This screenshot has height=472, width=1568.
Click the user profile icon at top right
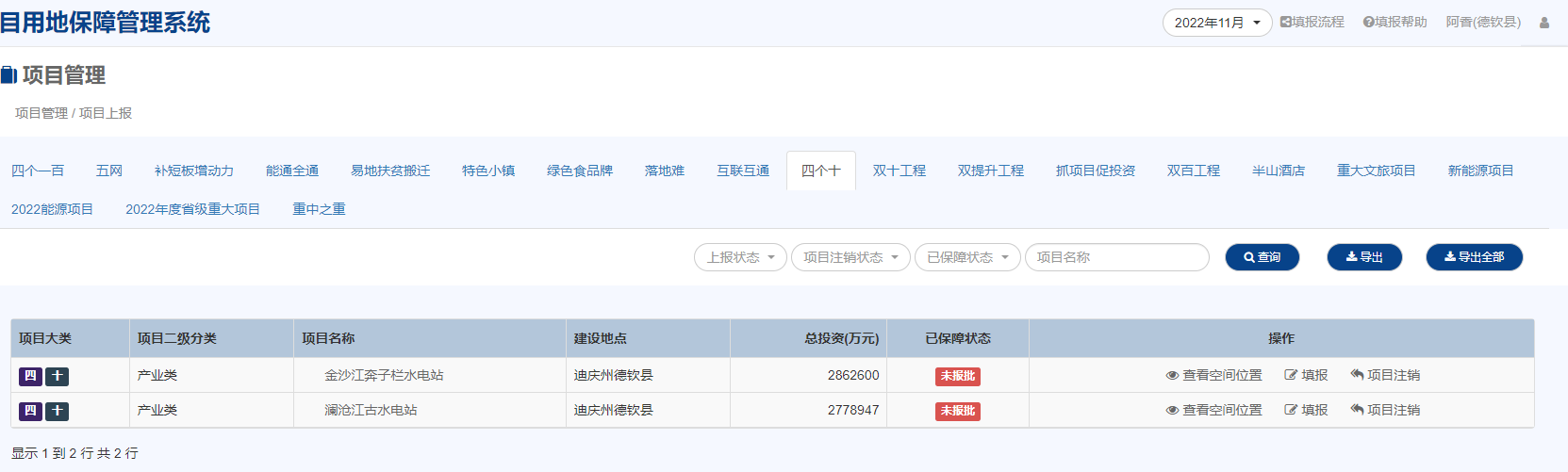pyautogui.click(x=1543, y=23)
